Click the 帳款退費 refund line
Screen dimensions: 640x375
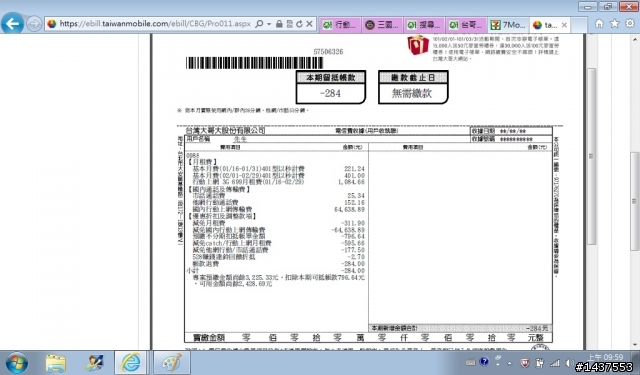pos(205,264)
